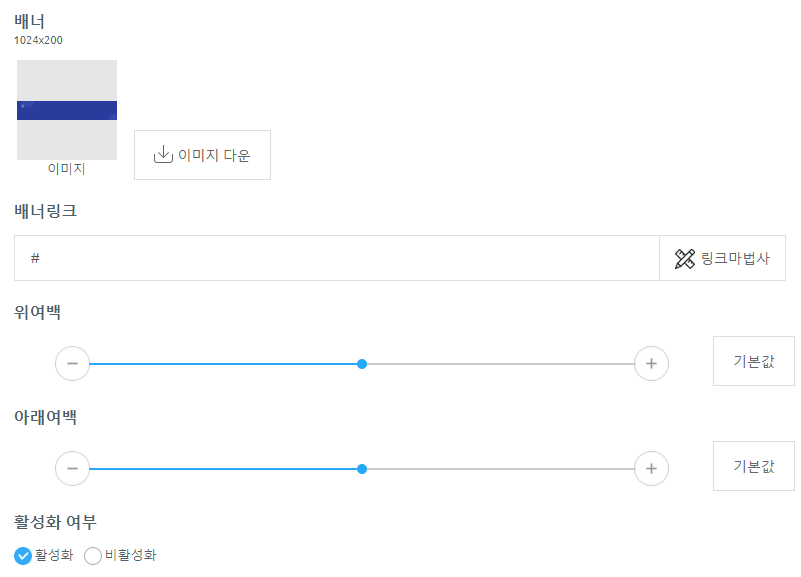Screen dimensions: 801x577
Task: Decrease 위여백 with the minus button
Action: [73, 364]
